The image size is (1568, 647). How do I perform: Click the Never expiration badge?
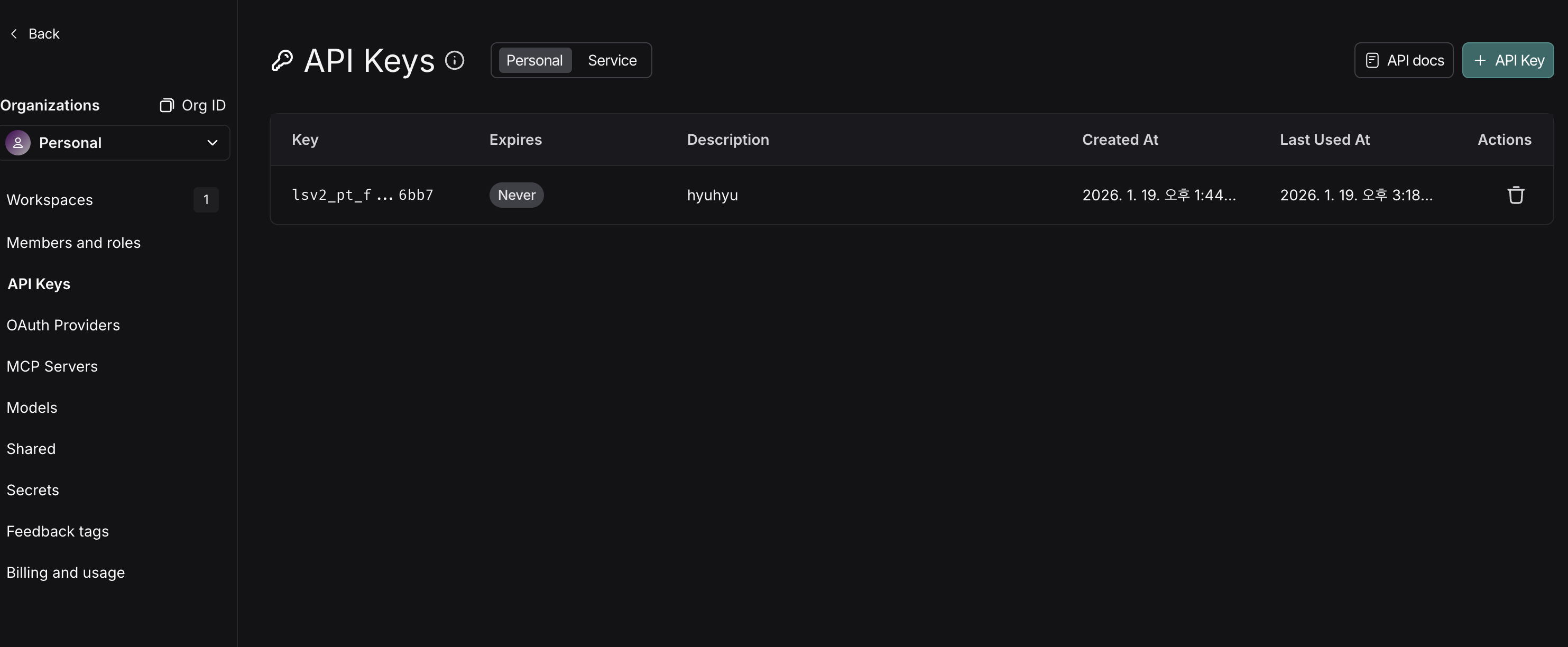[x=516, y=195]
